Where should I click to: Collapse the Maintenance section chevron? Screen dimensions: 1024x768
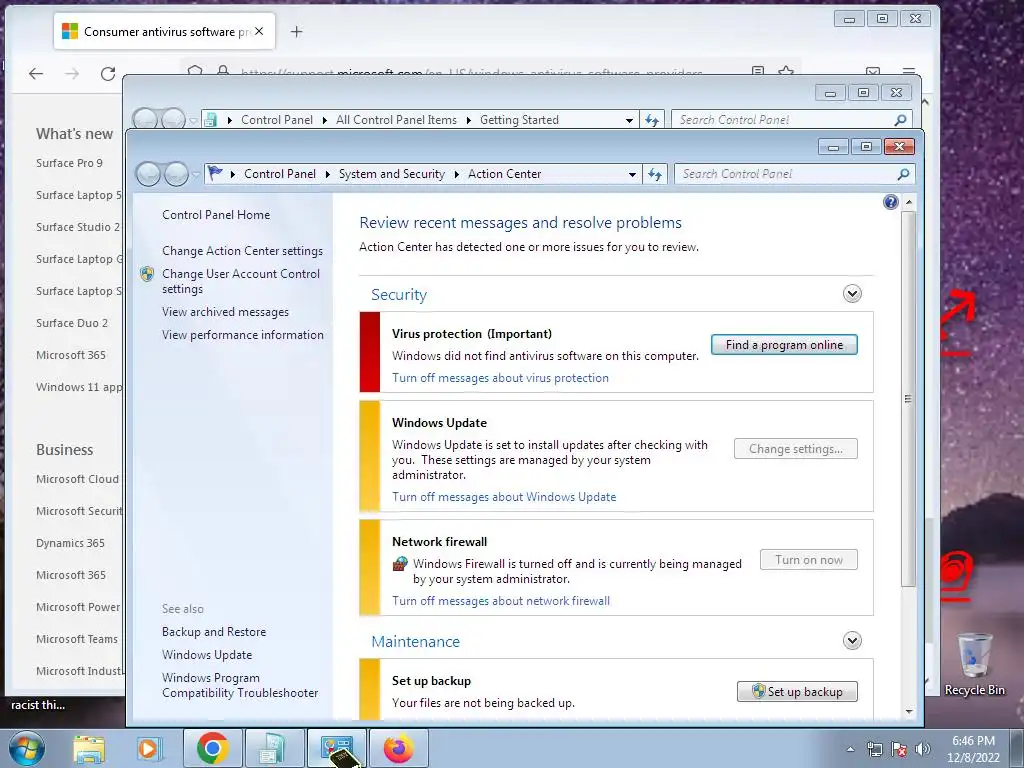852,641
